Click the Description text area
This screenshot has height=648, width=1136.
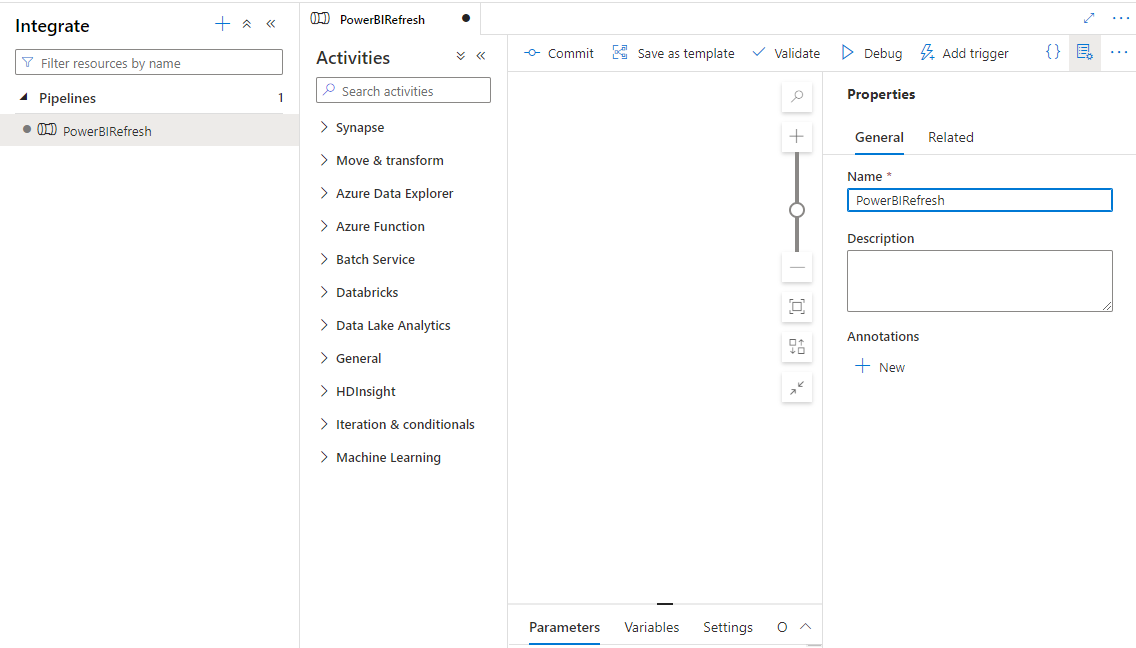click(x=980, y=281)
